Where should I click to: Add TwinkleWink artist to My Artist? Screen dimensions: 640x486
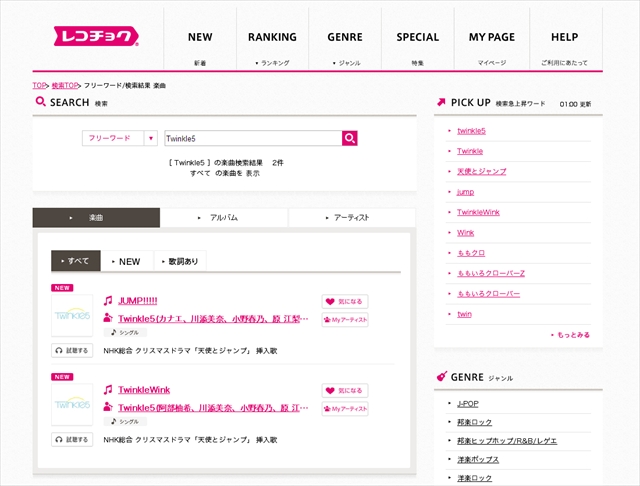point(345,409)
